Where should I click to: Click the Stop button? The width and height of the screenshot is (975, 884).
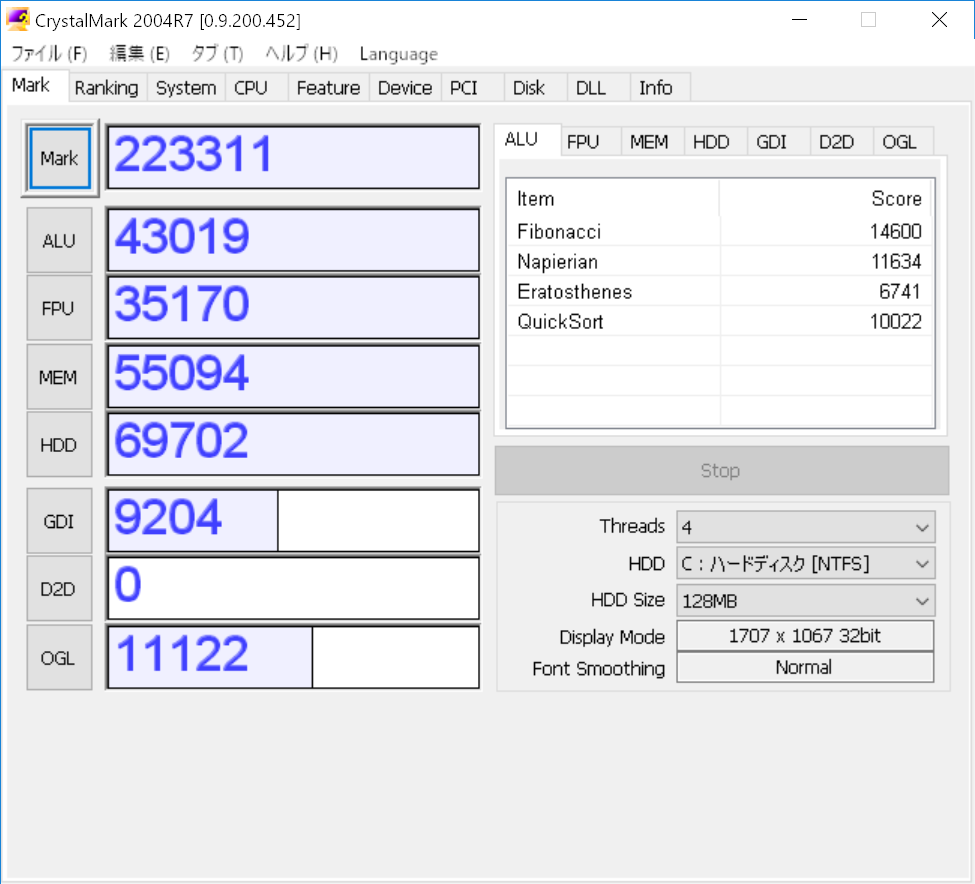coord(721,471)
